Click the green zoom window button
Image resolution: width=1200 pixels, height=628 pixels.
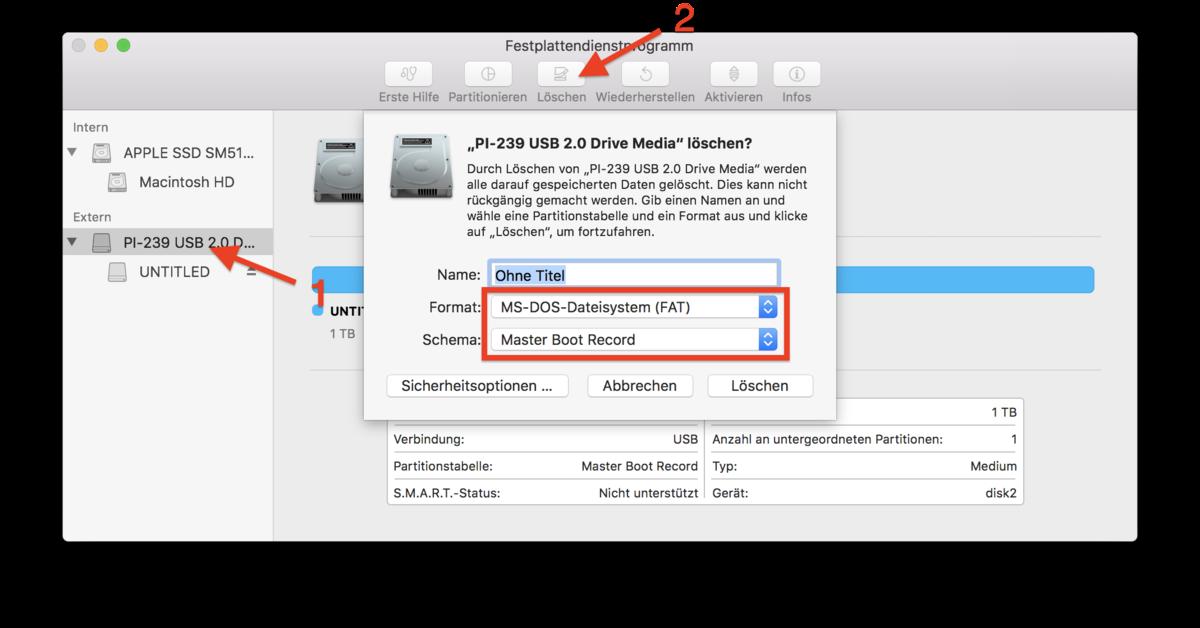pos(123,46)
